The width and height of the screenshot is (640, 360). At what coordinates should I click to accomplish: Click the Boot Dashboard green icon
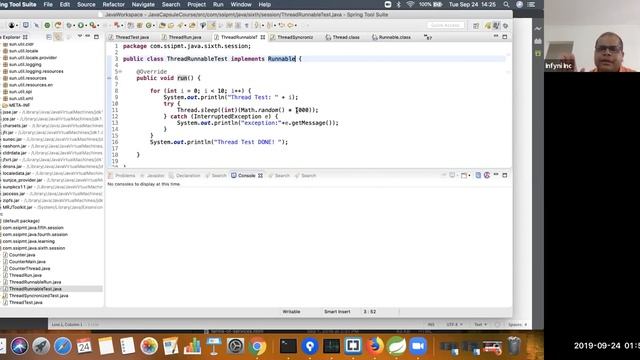pos(47,25)
